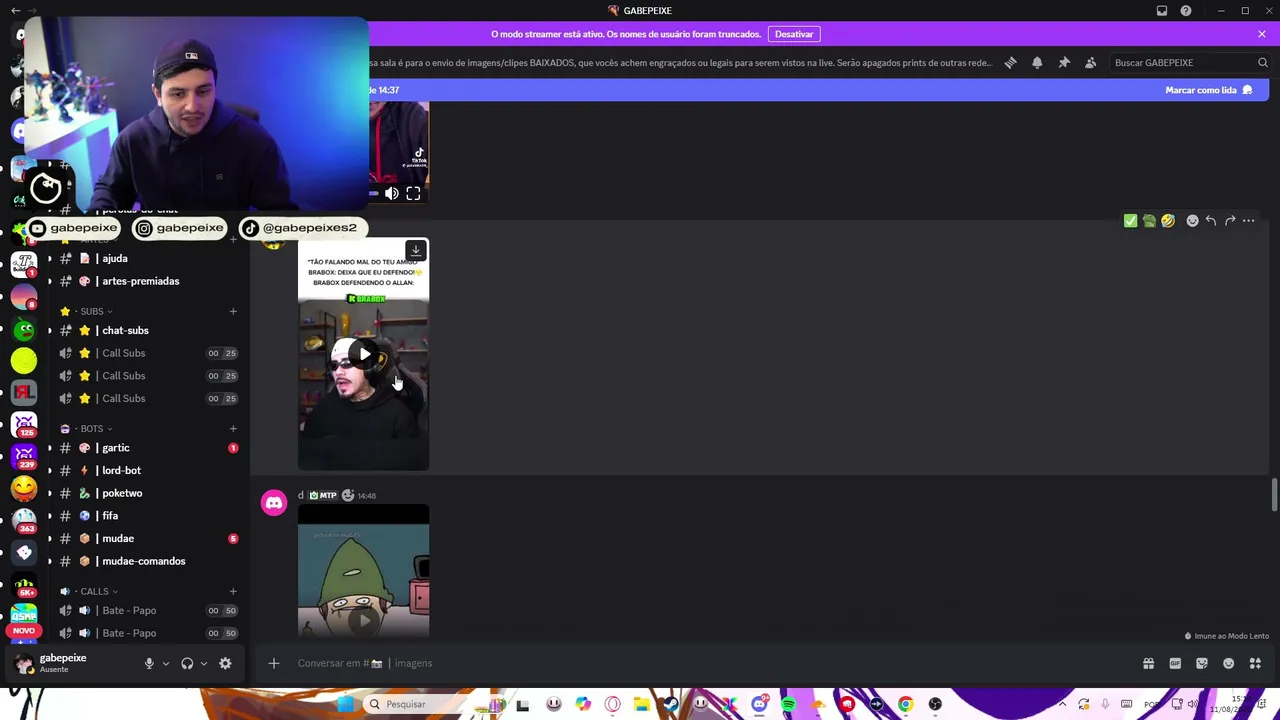This screenshot has height=720, width=1280.
Task: Open threads for this channel
Action: [x=1011, y=63]
